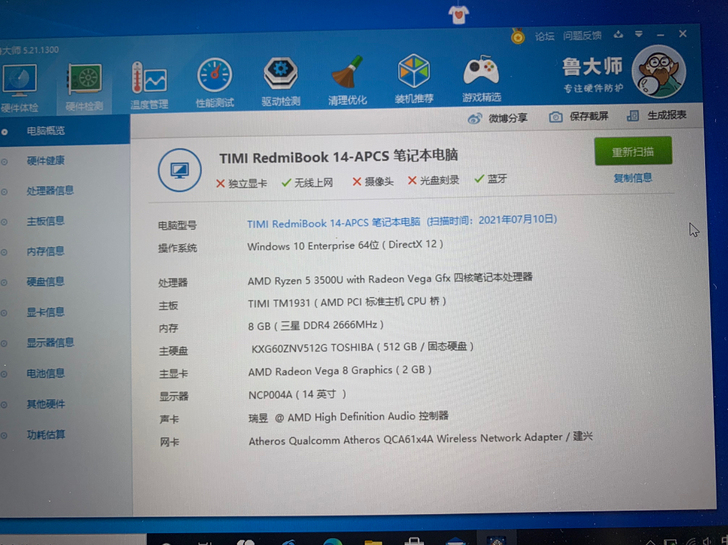Viewport: 728px width, 545px height.
Task: Select 显示器信息 in the sidebar
Action: 50,343
